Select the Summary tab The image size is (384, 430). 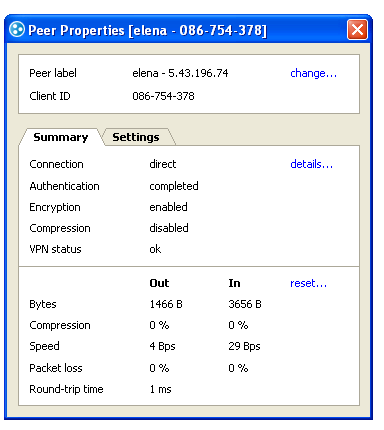tap(60, 137)
